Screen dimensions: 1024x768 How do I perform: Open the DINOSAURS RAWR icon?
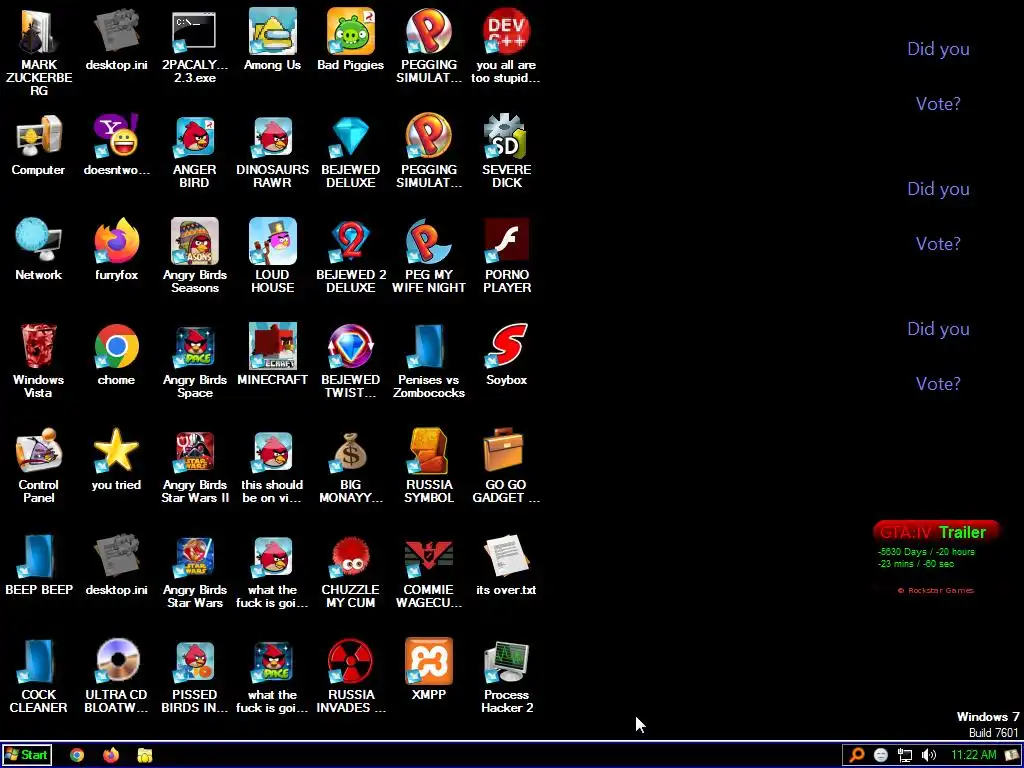pyautogui.click(x=272, y=136)
